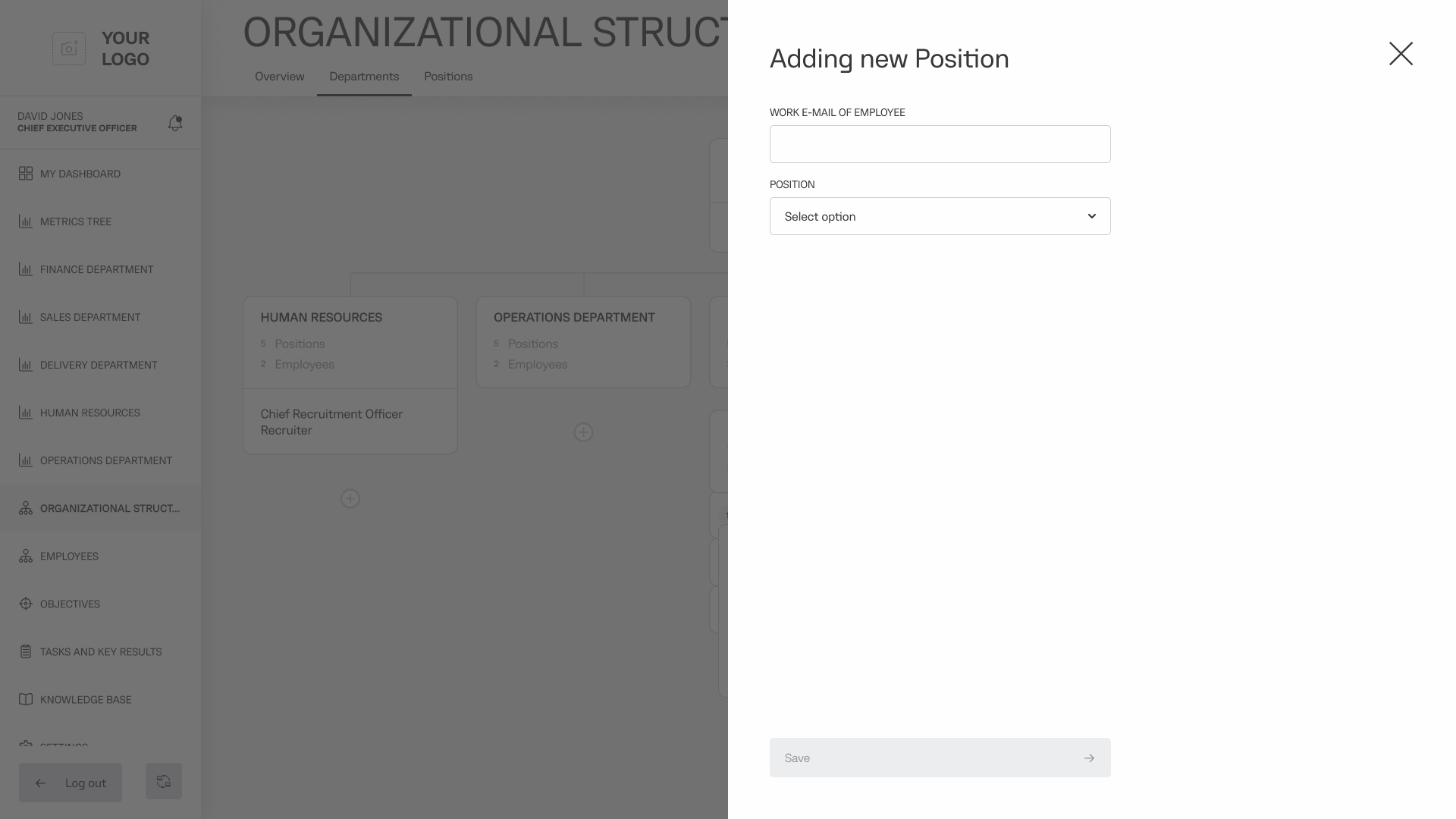Click the logo upload camera icon
1456x819 pixels.
[69, 49]
